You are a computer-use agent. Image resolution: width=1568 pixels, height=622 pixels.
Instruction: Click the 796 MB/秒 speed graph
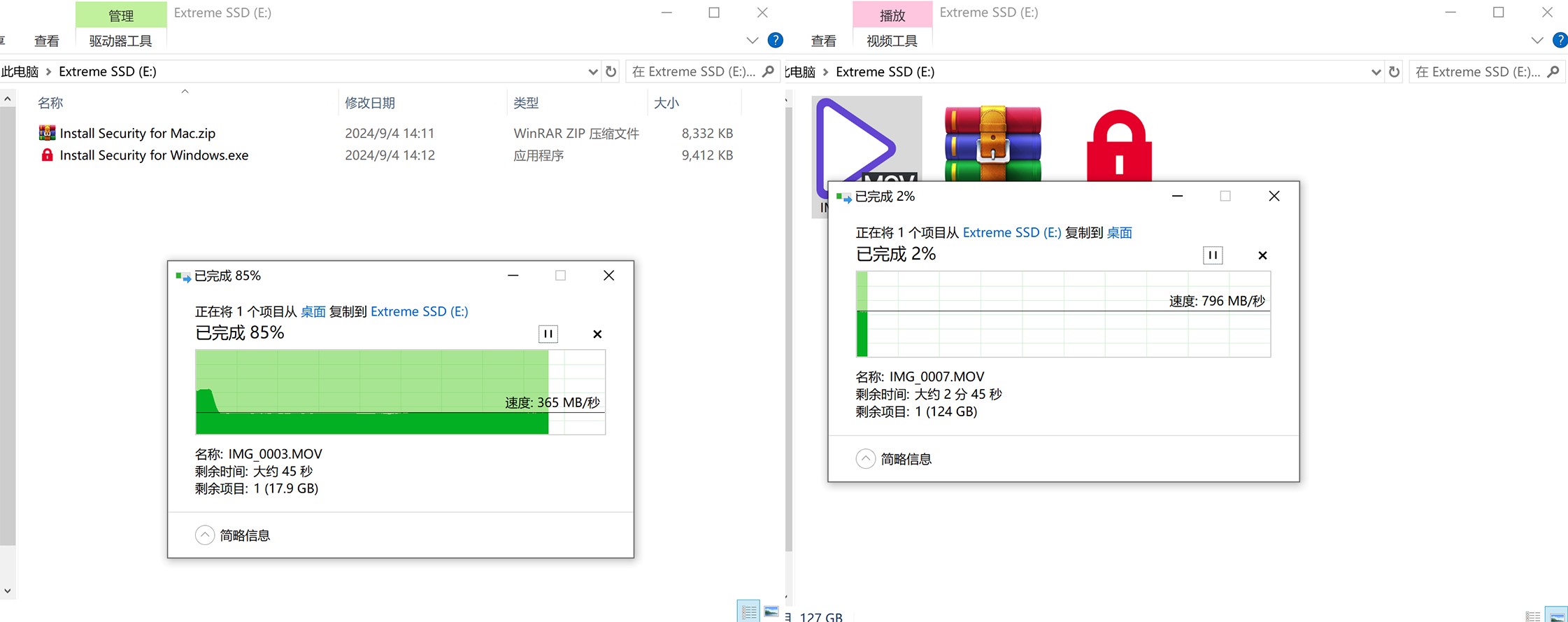click(x=1063, y=314)
